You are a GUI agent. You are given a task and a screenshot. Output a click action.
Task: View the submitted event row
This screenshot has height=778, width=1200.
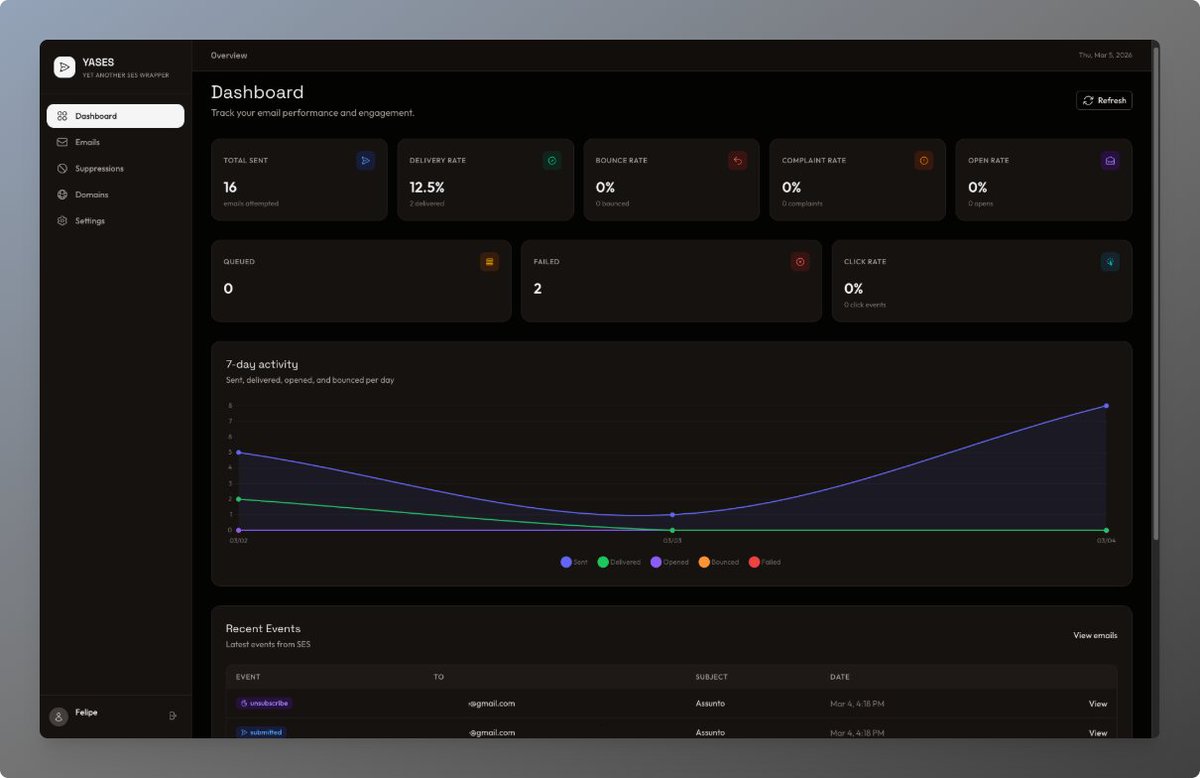tap(1098, 732)
